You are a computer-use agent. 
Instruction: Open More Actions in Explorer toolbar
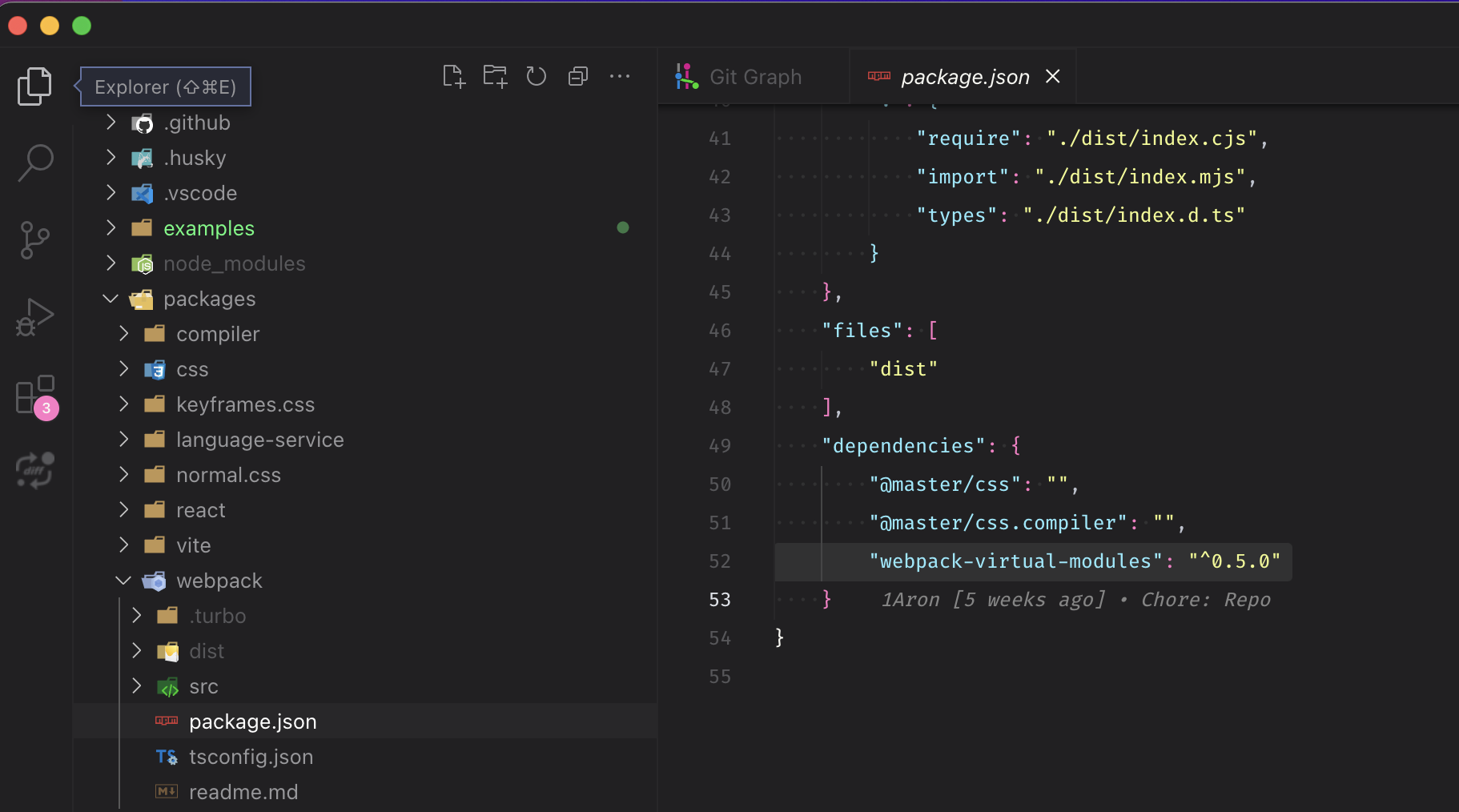621,76
